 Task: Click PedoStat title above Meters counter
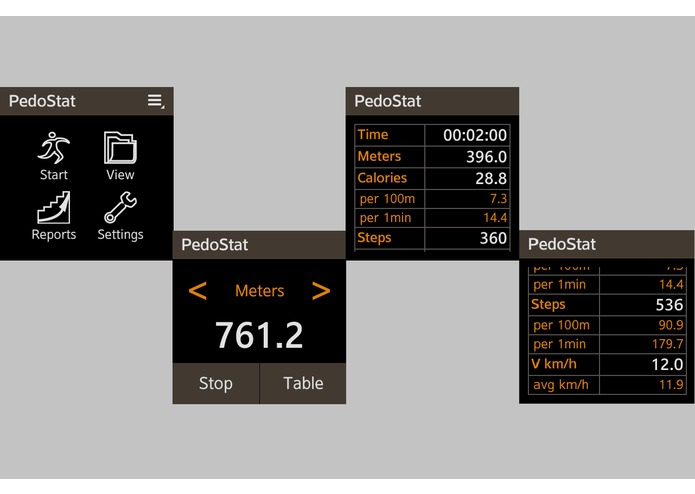click(215, 245)
